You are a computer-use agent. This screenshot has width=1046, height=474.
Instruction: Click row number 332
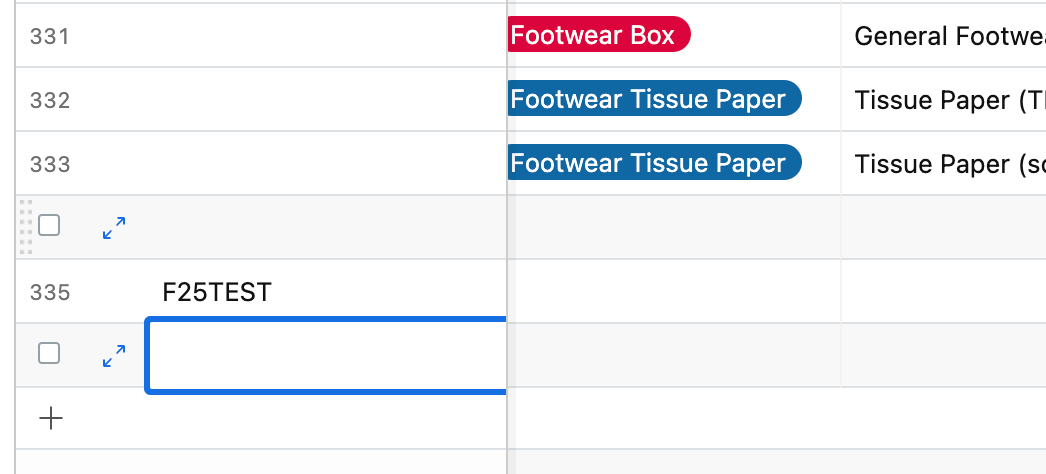click(x=50, y=101)
